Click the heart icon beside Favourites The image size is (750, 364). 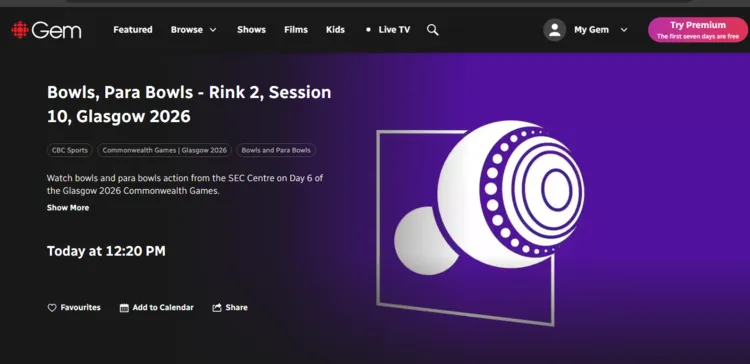pos(52,308)
